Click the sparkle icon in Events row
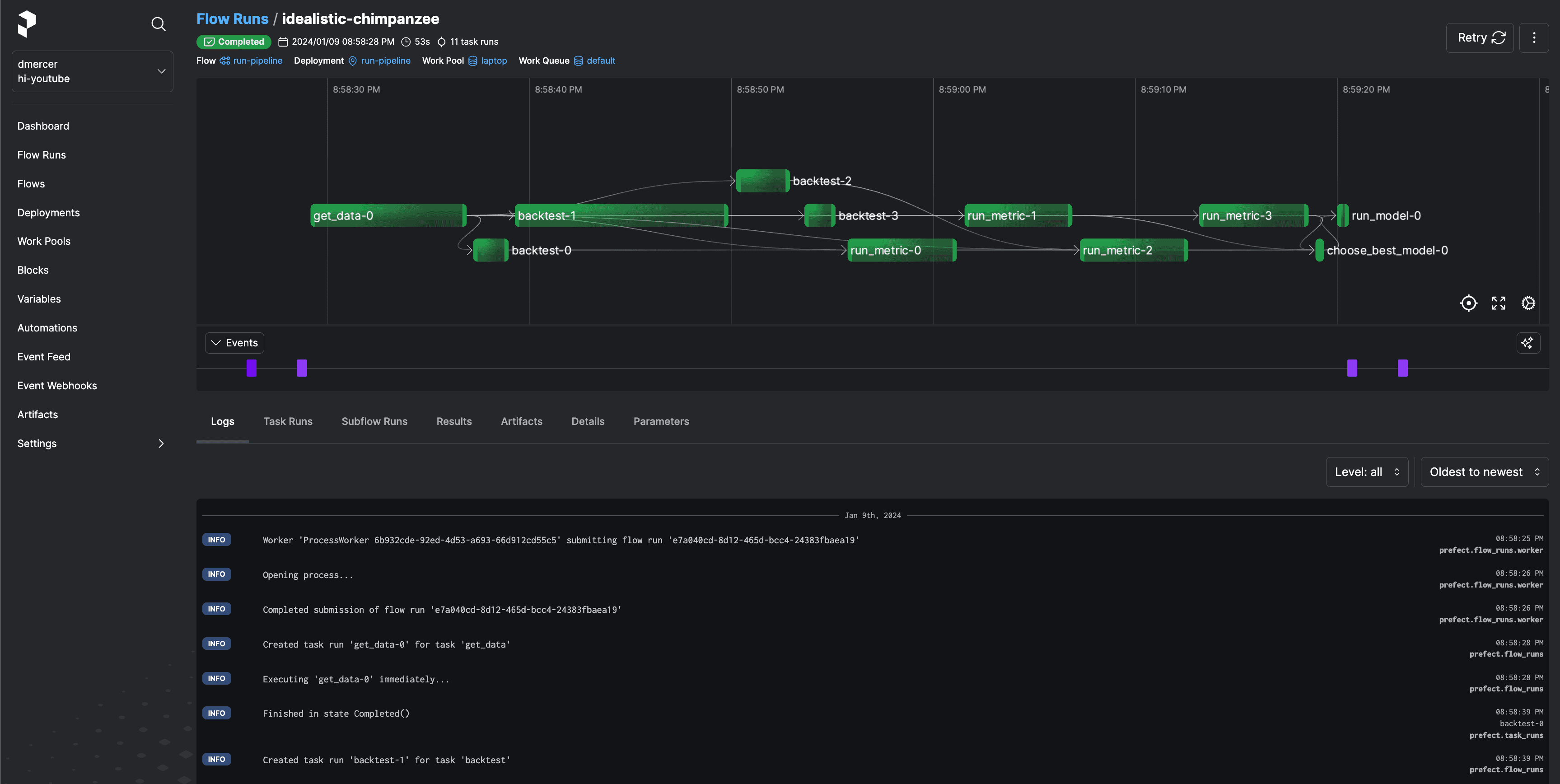This screenshot has width=1560, height=784. pyautogui.click(x=1527, y=343)
